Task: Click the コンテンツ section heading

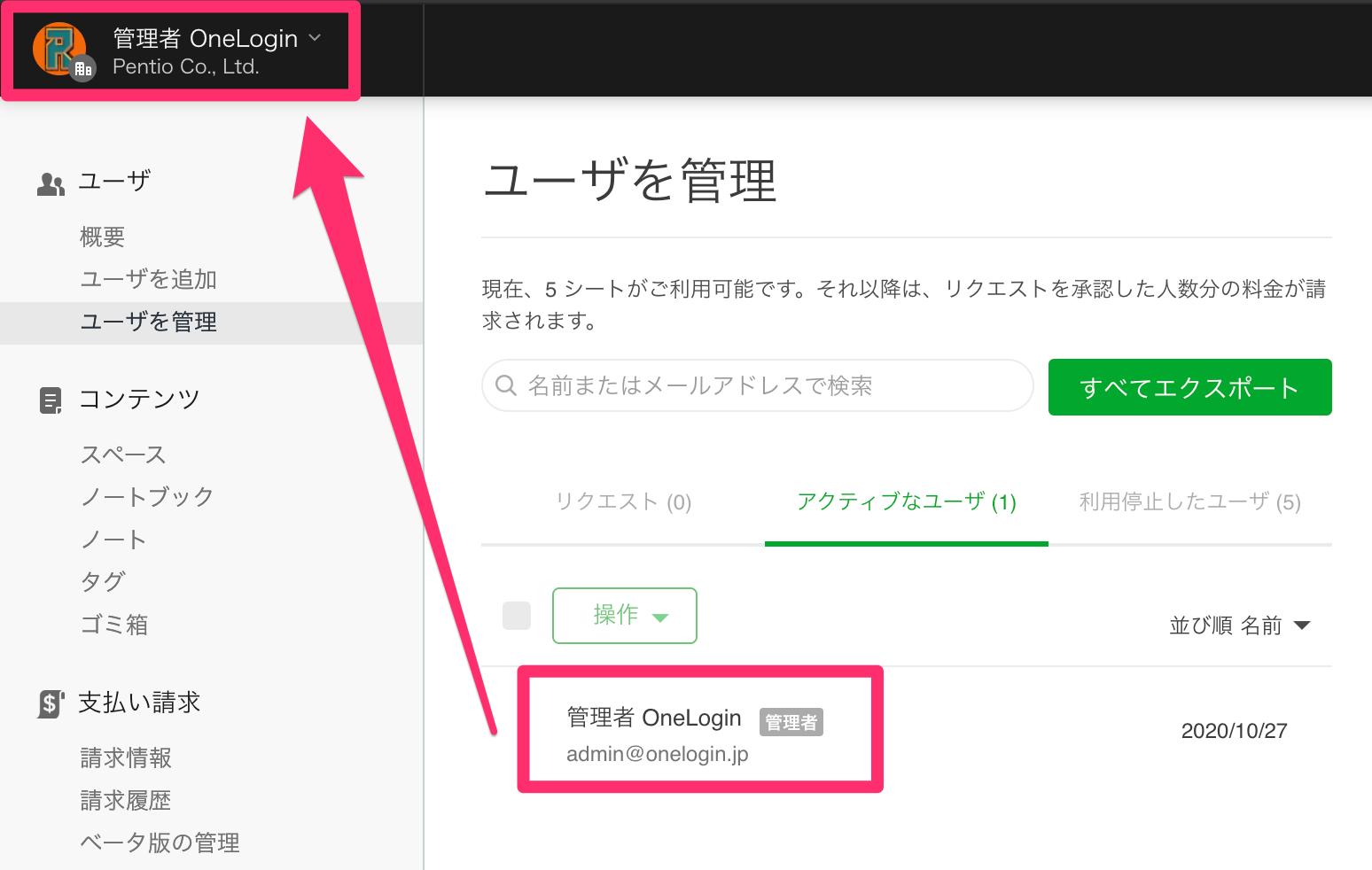Action: pos(139,400)
